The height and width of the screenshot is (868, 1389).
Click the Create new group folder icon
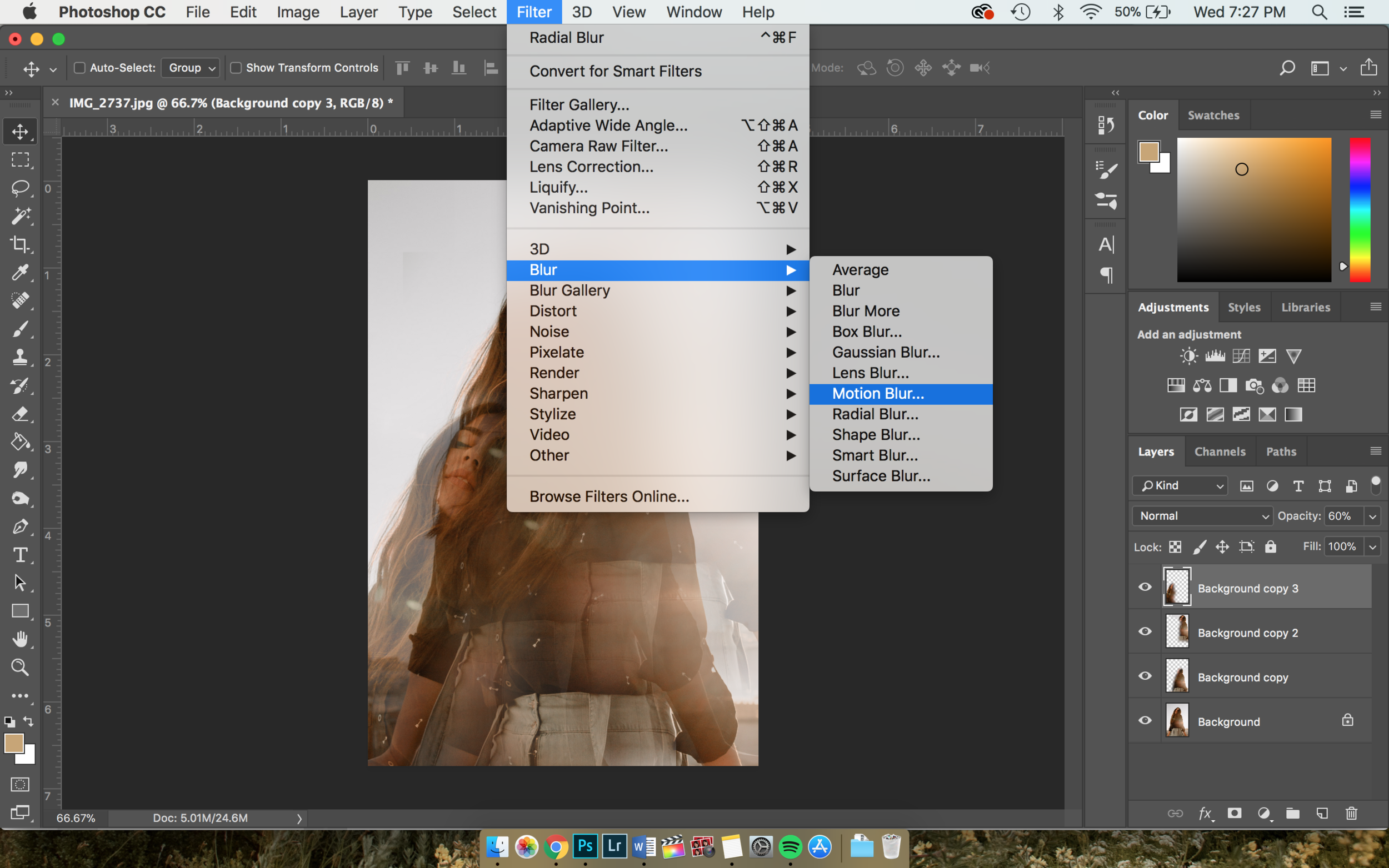[x=1292, y=814]
